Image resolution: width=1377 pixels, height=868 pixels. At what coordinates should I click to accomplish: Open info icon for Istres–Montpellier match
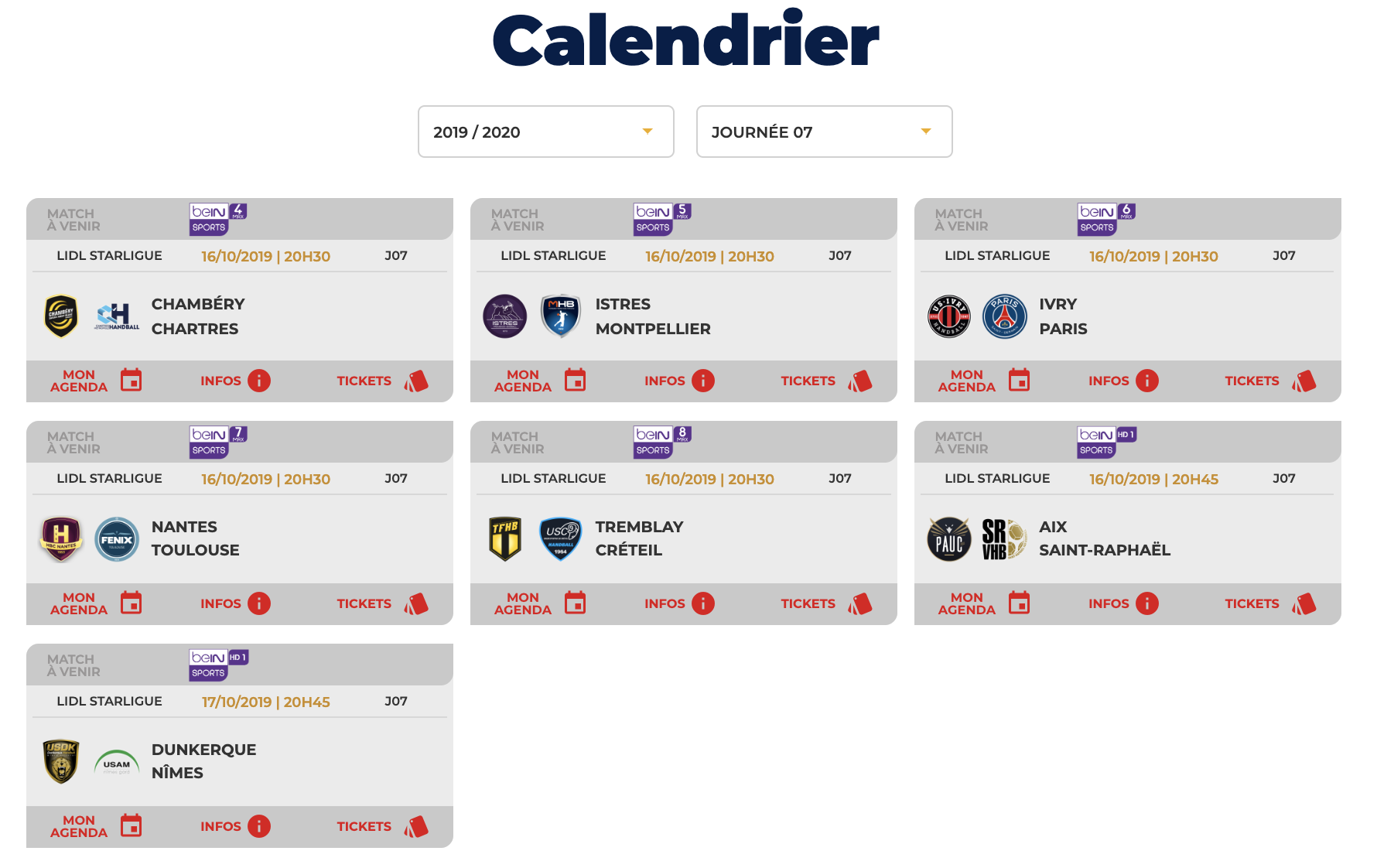pyautogui.click(x=703, y=381)
